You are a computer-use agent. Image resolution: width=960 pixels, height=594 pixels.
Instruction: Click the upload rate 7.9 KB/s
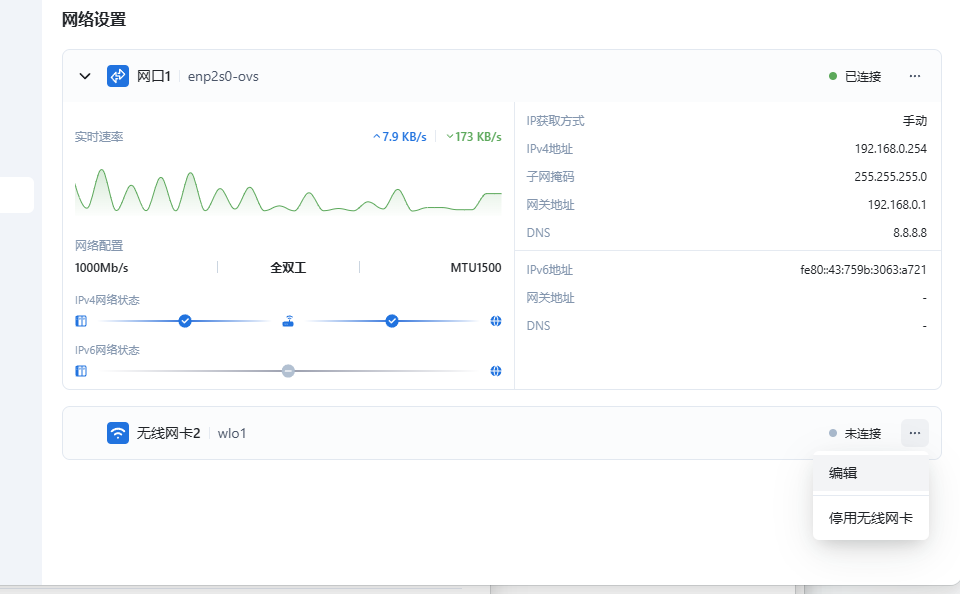pos(400,137)
